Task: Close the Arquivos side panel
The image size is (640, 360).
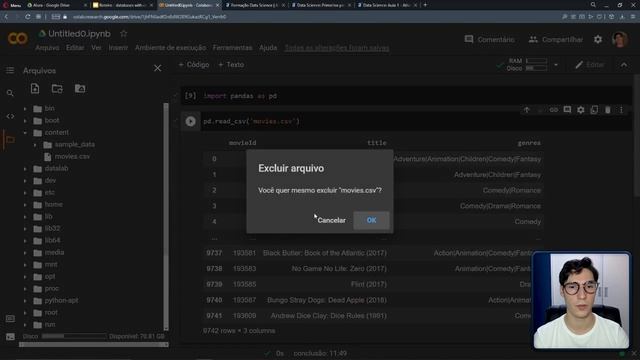Action: (x=158, y=68)
